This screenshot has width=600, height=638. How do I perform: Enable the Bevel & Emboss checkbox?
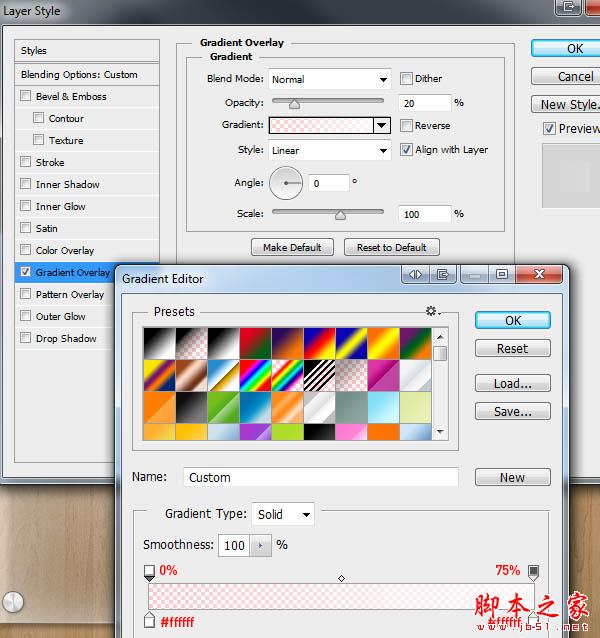click(25, 96)
